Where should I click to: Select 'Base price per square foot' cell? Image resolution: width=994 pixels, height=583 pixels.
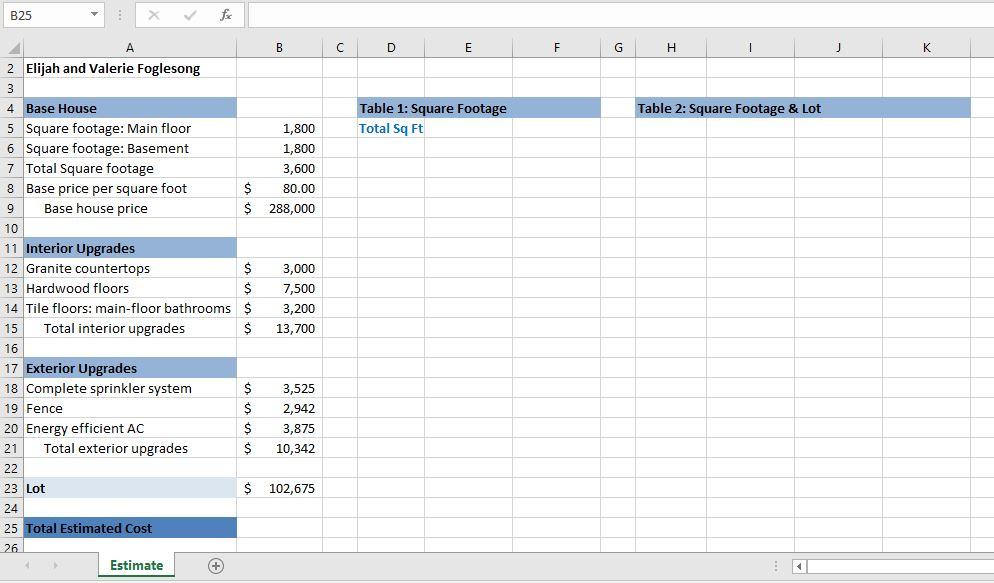[130, 188]
